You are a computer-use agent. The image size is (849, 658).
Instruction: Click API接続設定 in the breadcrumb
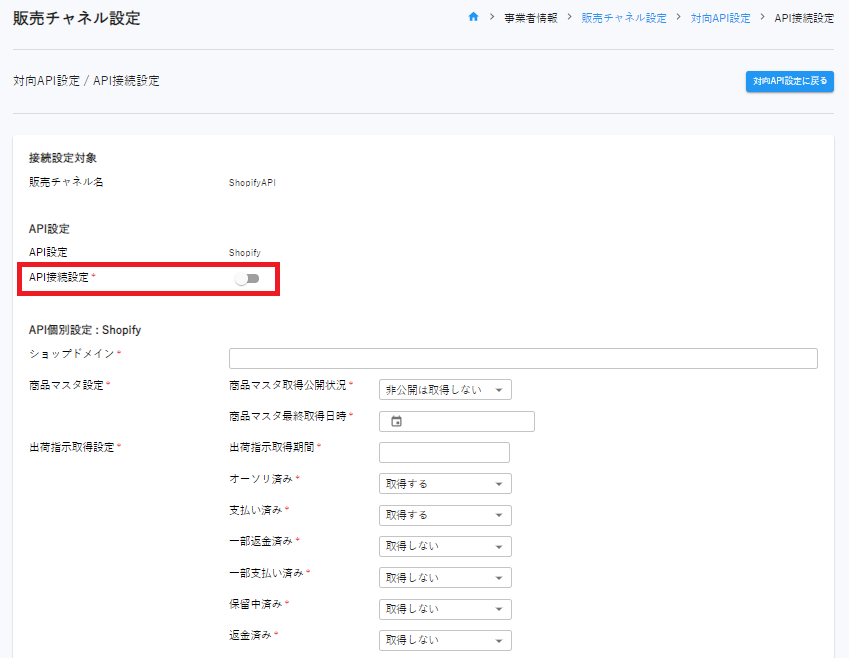804,18
